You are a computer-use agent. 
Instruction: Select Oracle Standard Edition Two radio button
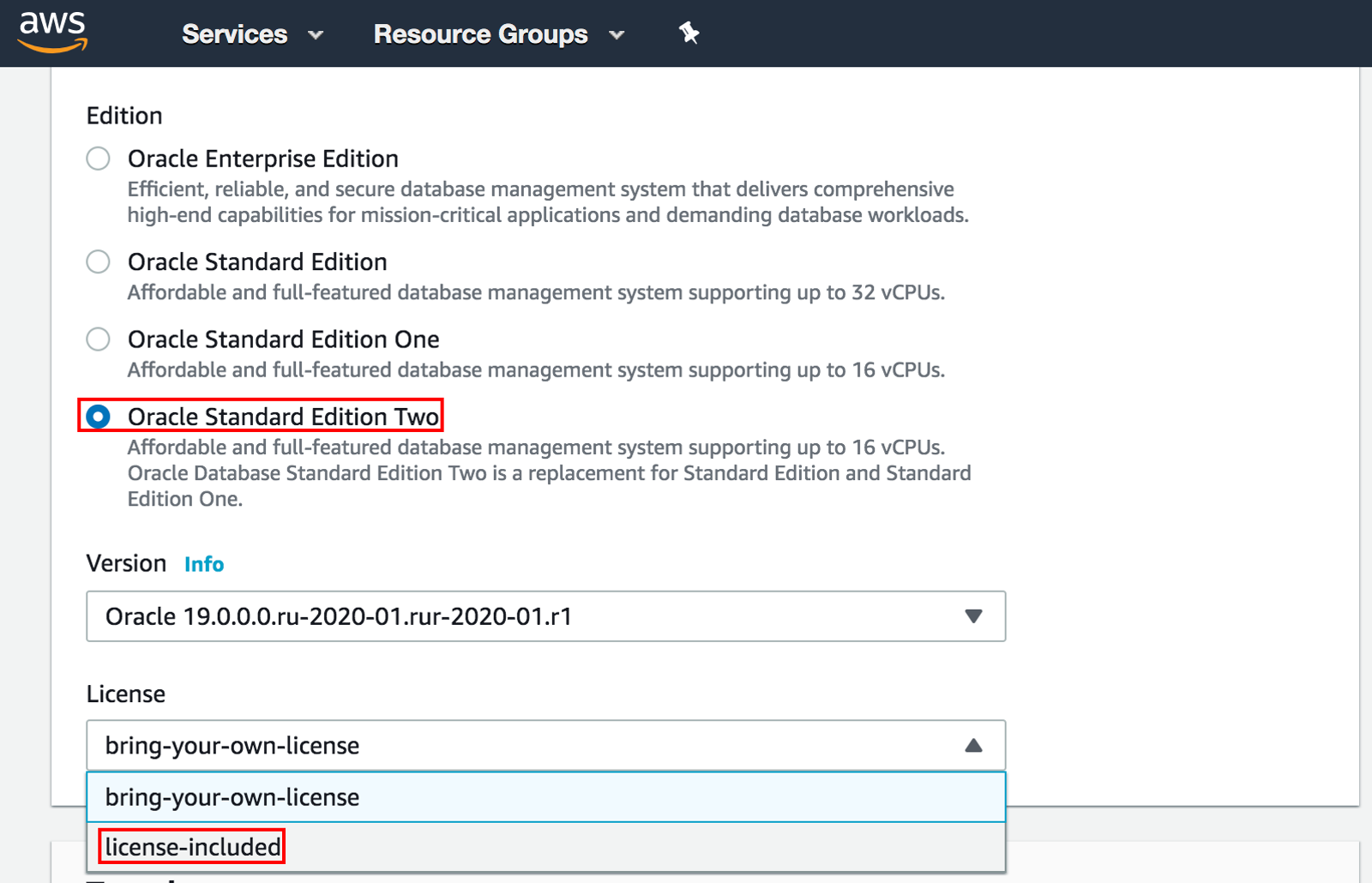(99, 417)
